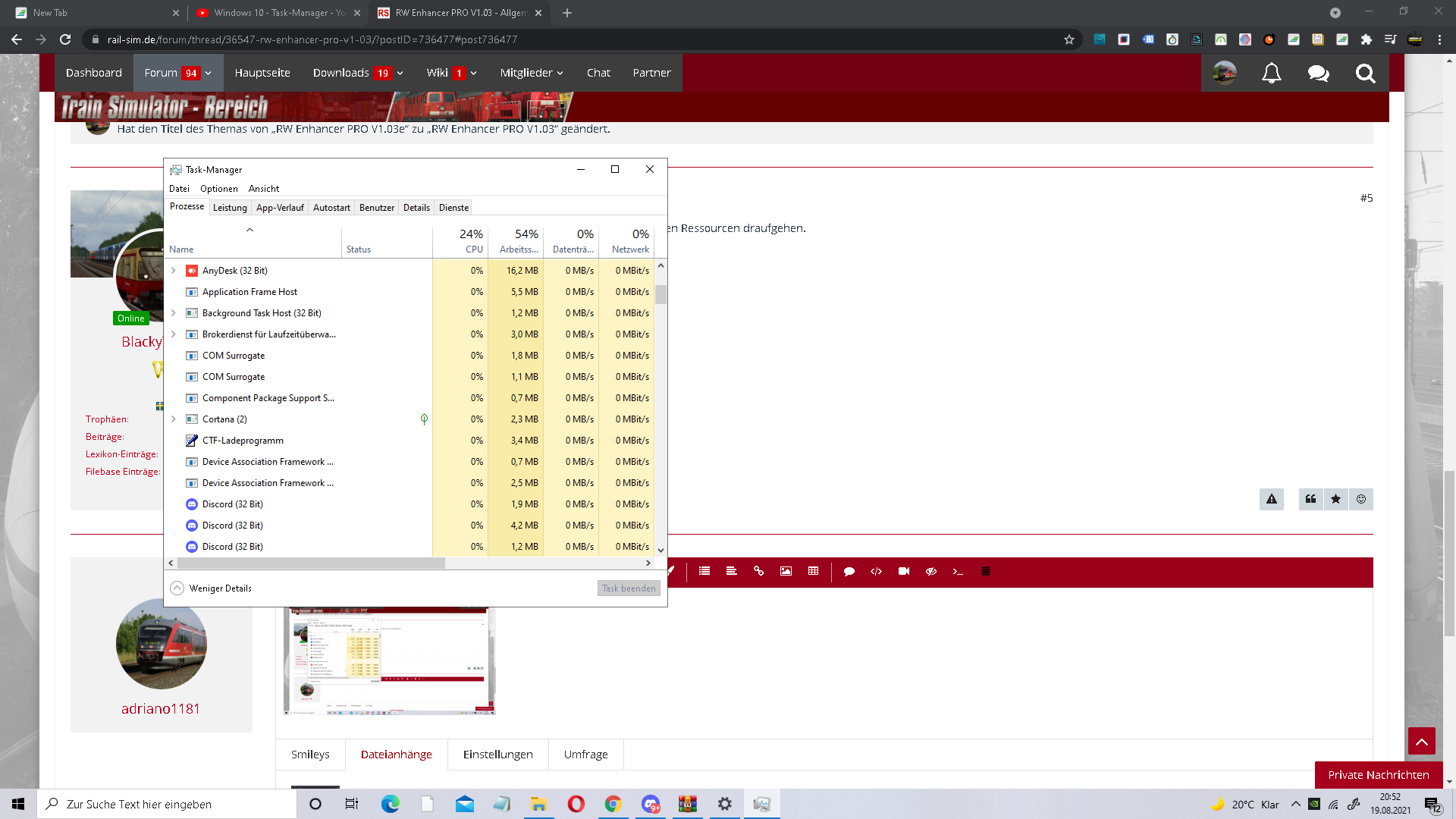The height and width of the screenshot is (819, 1456).
Task: React to post #5 with the smiley icon
Action: [x=1361, y=499]
